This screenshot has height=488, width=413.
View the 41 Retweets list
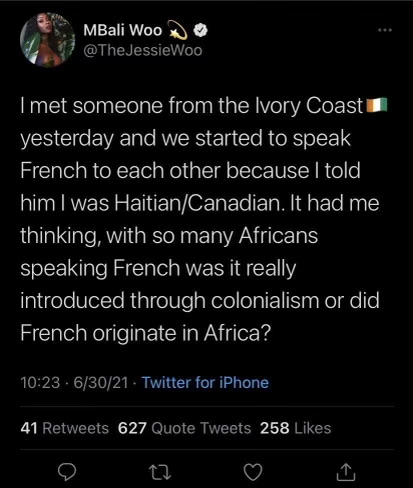[65, 428]
